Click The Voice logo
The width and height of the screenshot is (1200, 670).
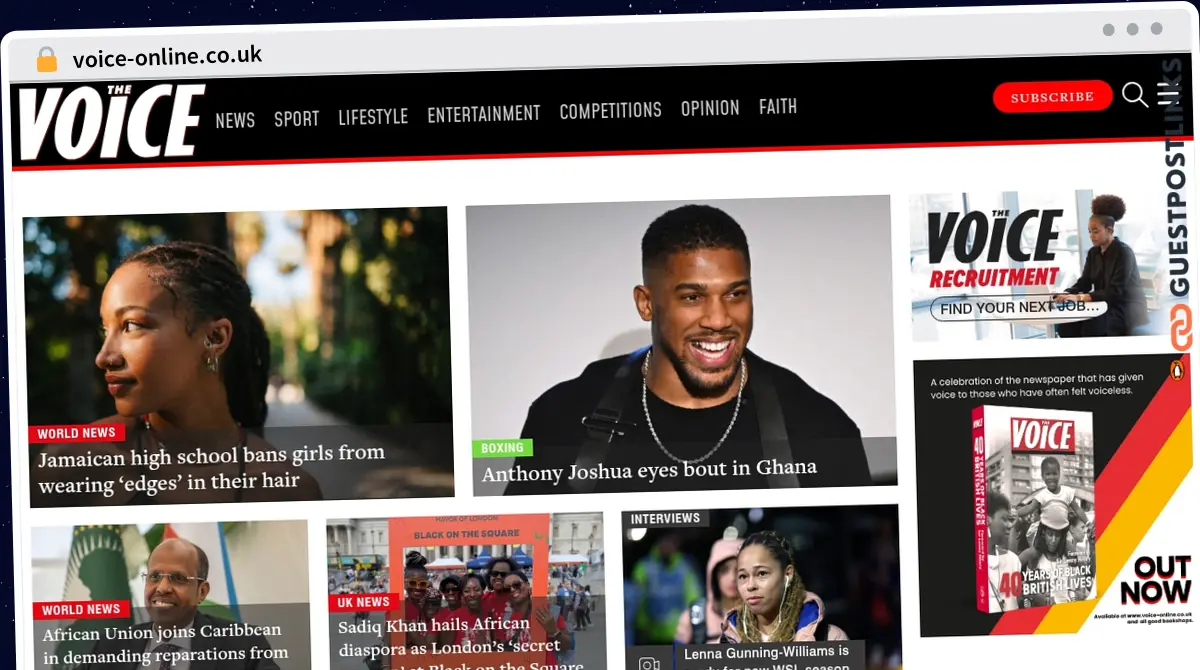click(x=111, y=122)
